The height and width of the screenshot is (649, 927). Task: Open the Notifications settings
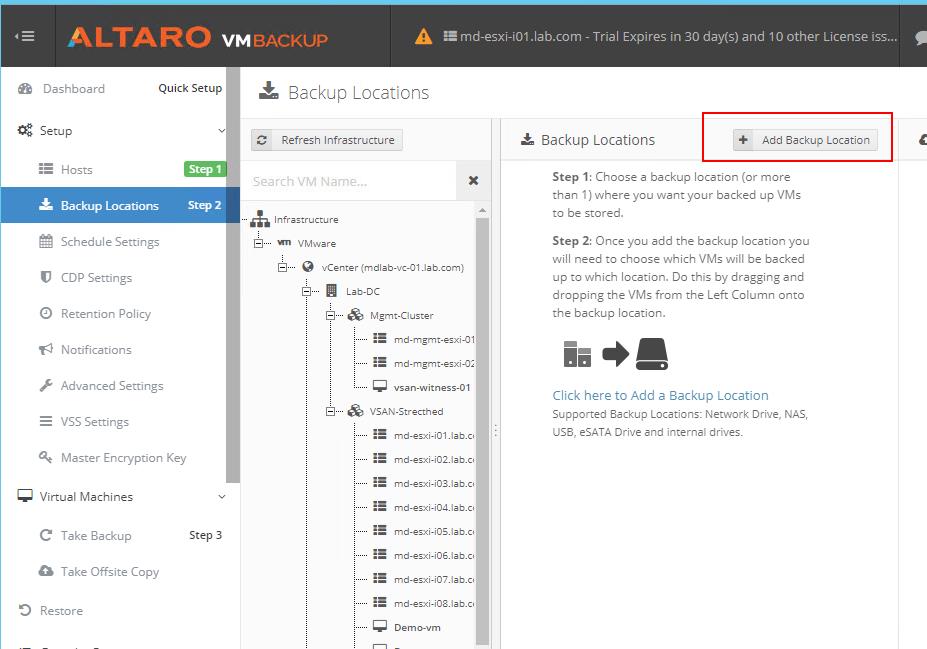pos(96,350)
